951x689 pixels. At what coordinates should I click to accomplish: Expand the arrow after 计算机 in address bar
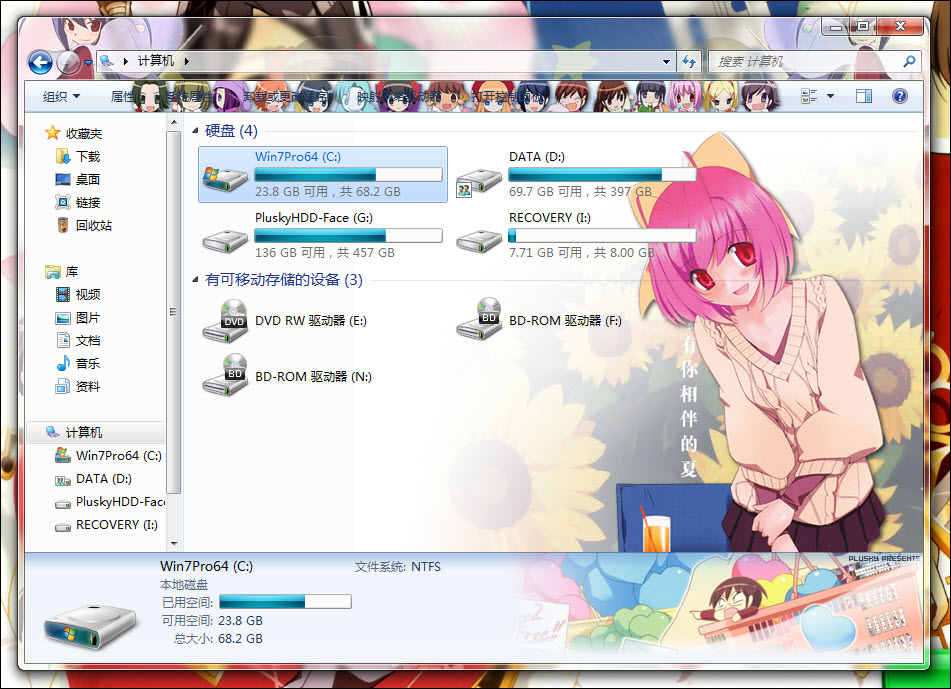(x=187, y=61)
